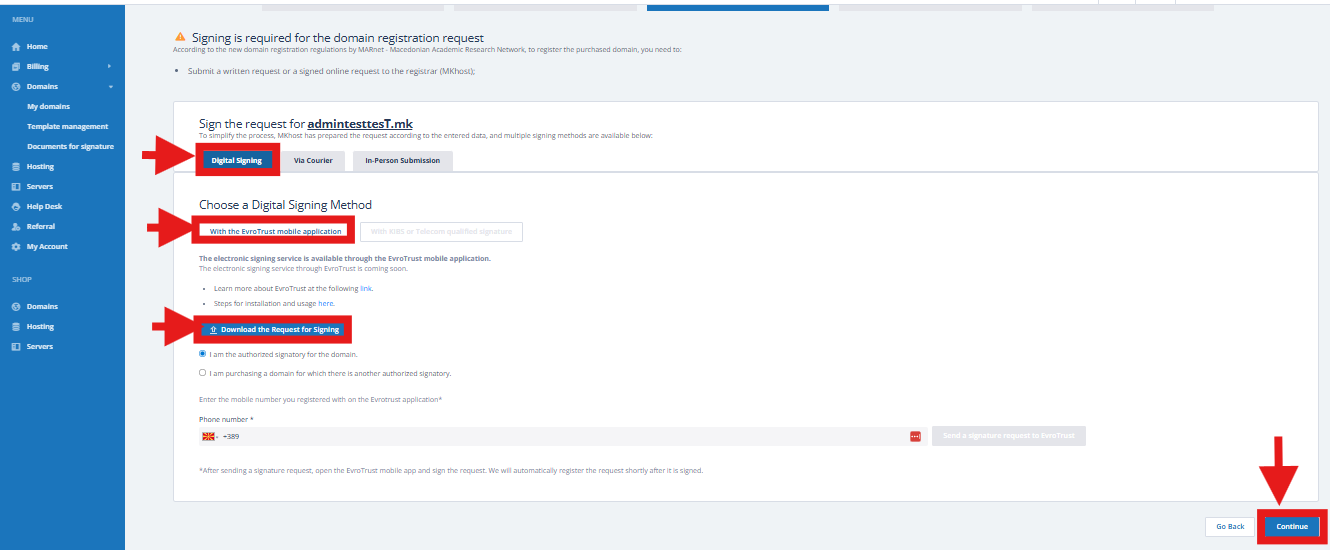This screenshot has width=1330, height=550.
Task: Select another authorized signatory radio option
Action: 203,373
